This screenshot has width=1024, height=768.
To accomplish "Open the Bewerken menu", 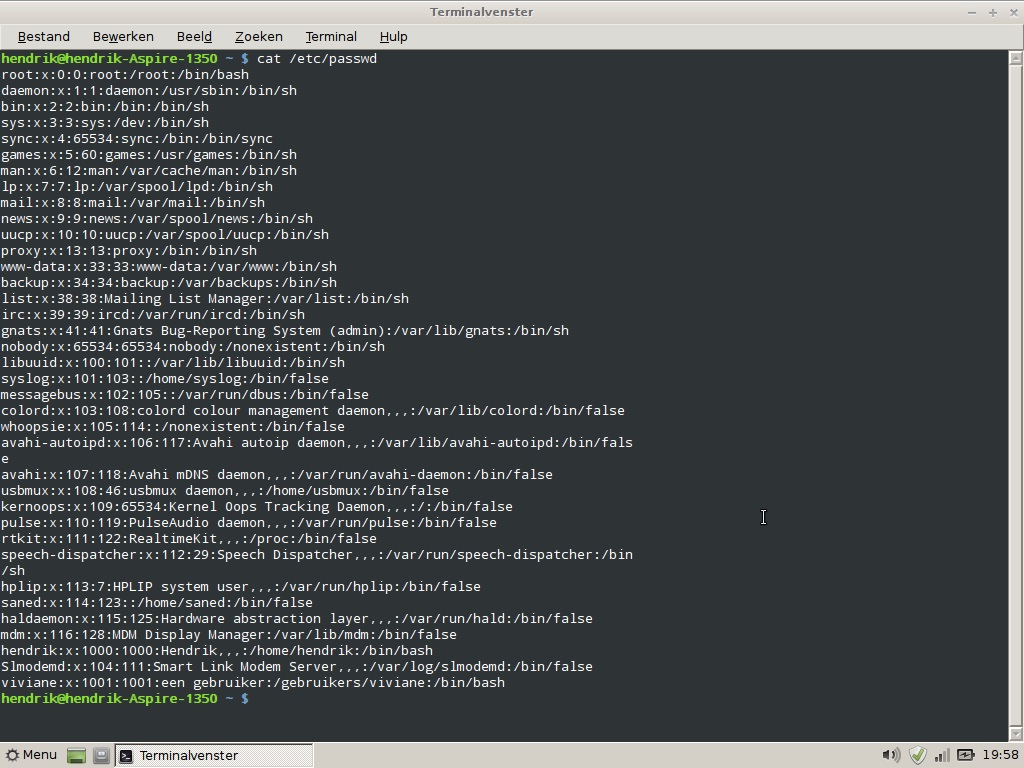I will pyautogui.click(x=123, y=37).
